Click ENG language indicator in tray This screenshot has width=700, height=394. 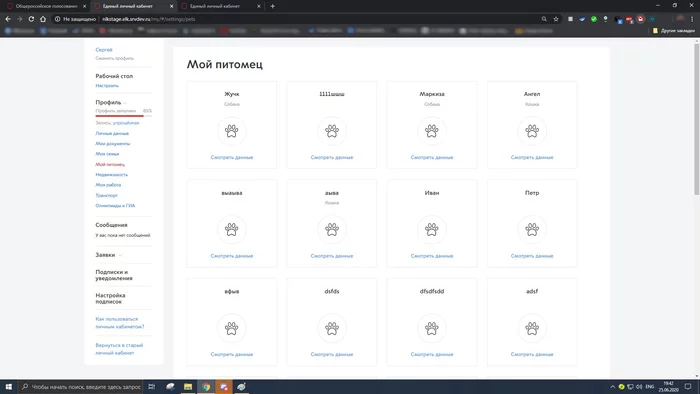point(650,386)
